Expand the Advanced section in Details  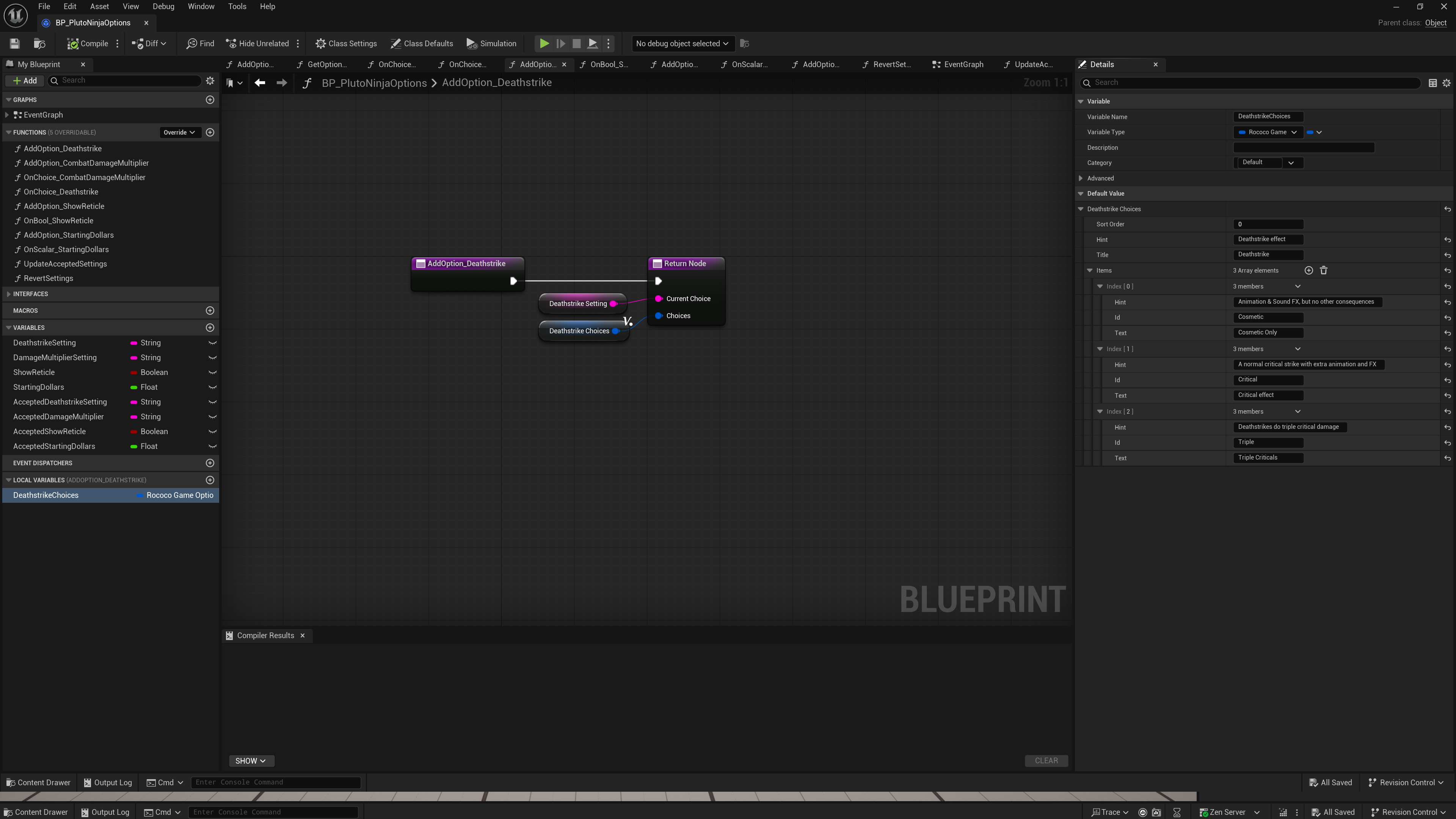click(x=1081, y=178)
